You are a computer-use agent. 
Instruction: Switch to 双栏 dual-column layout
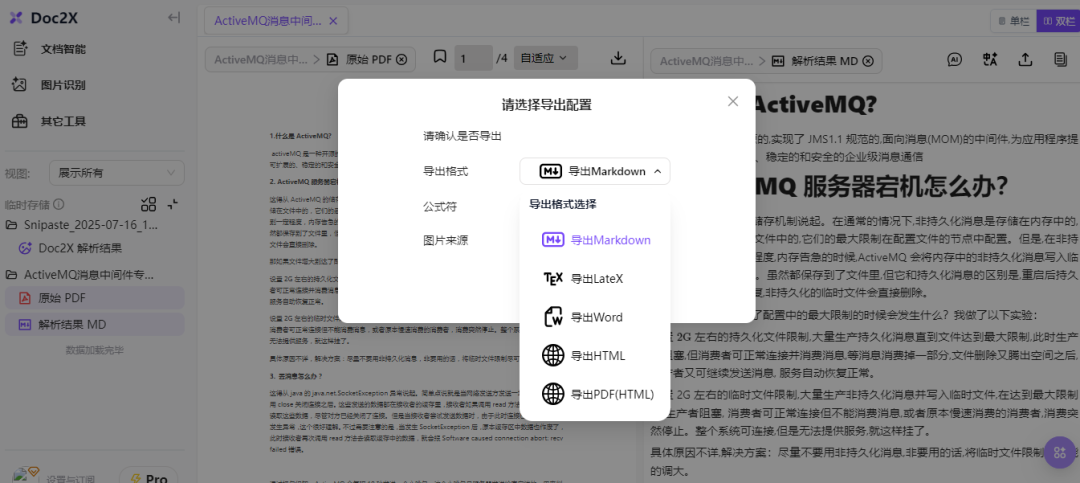click(1057, 21)
